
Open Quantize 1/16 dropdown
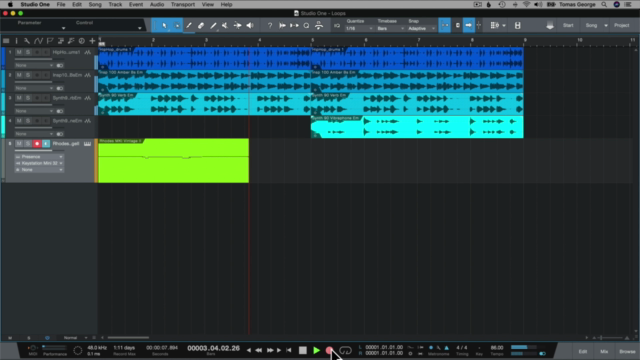click(x=359, y=29)
